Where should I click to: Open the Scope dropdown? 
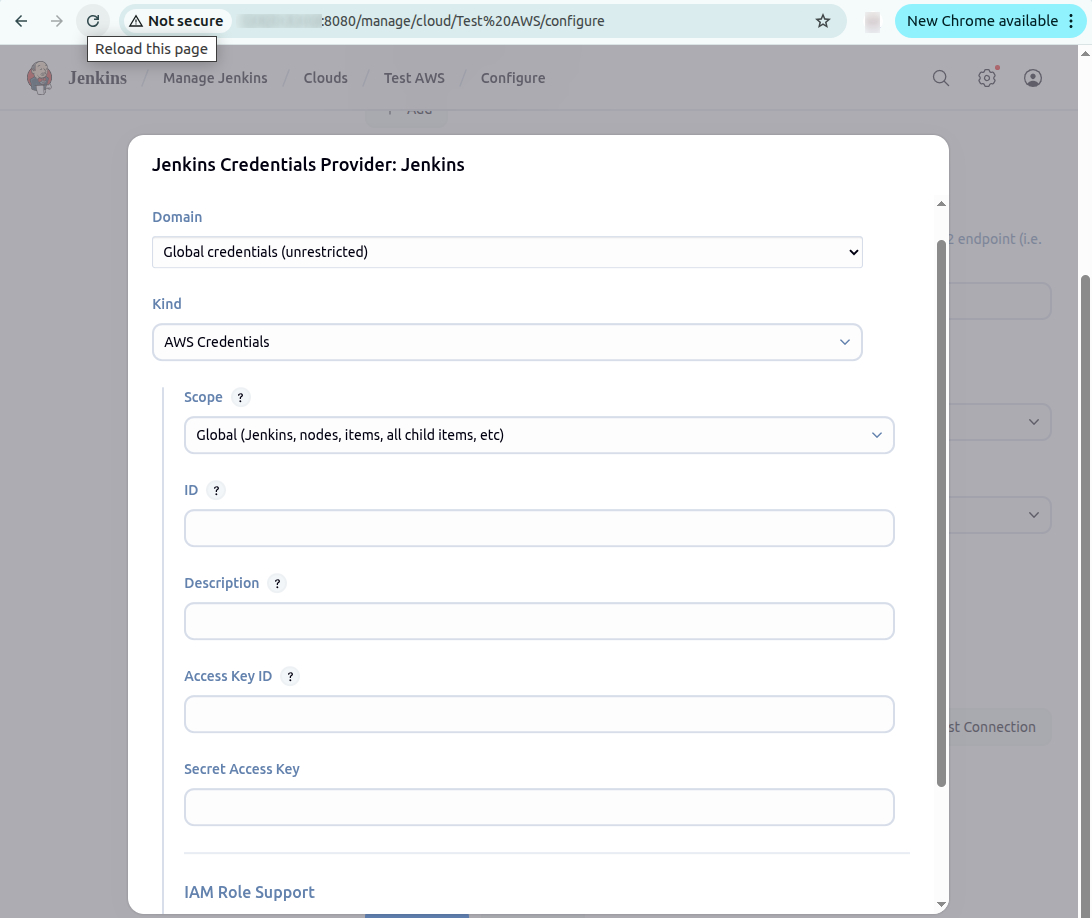539,435
